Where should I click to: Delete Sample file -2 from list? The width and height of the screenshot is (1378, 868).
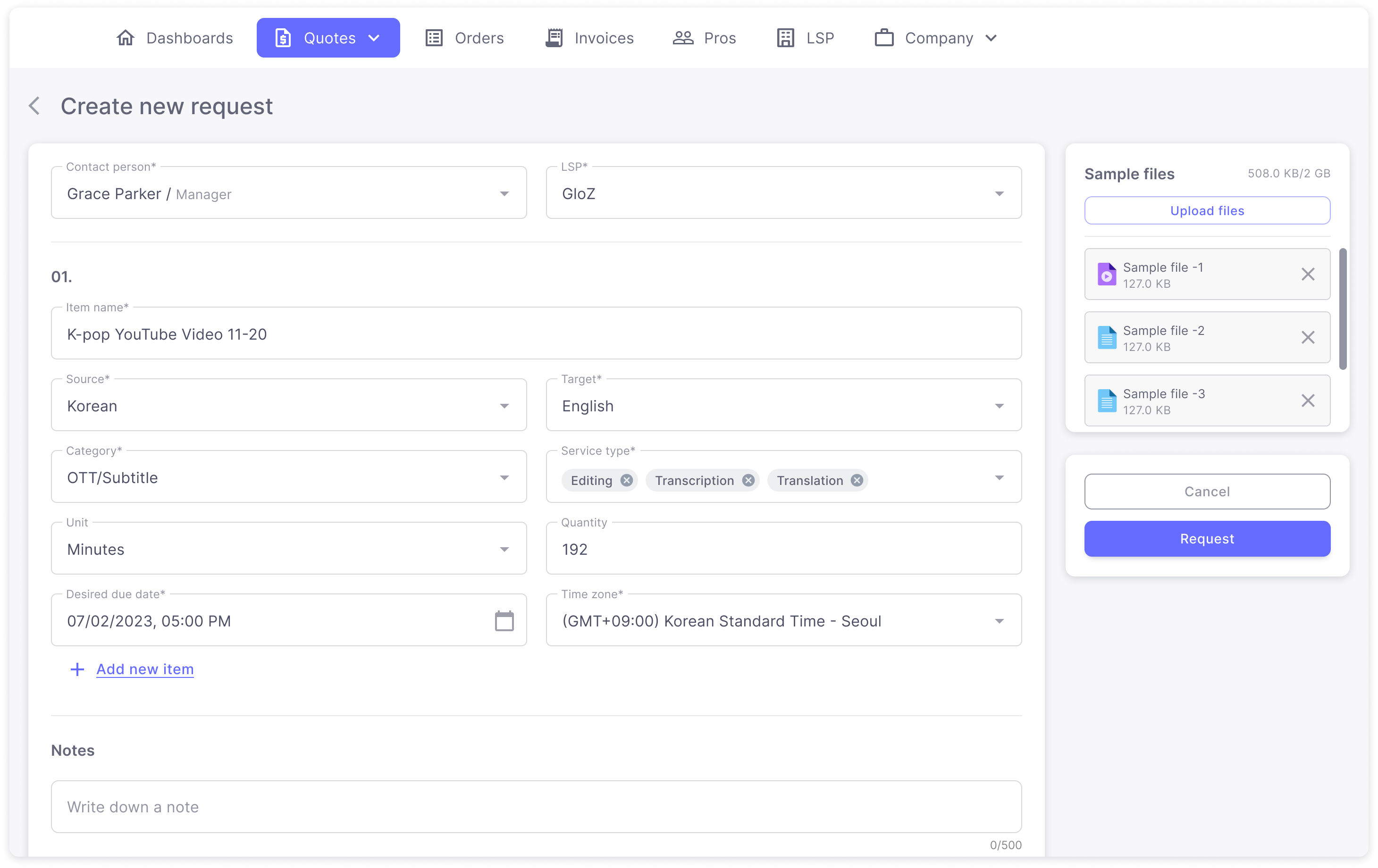pos(1308,337)
